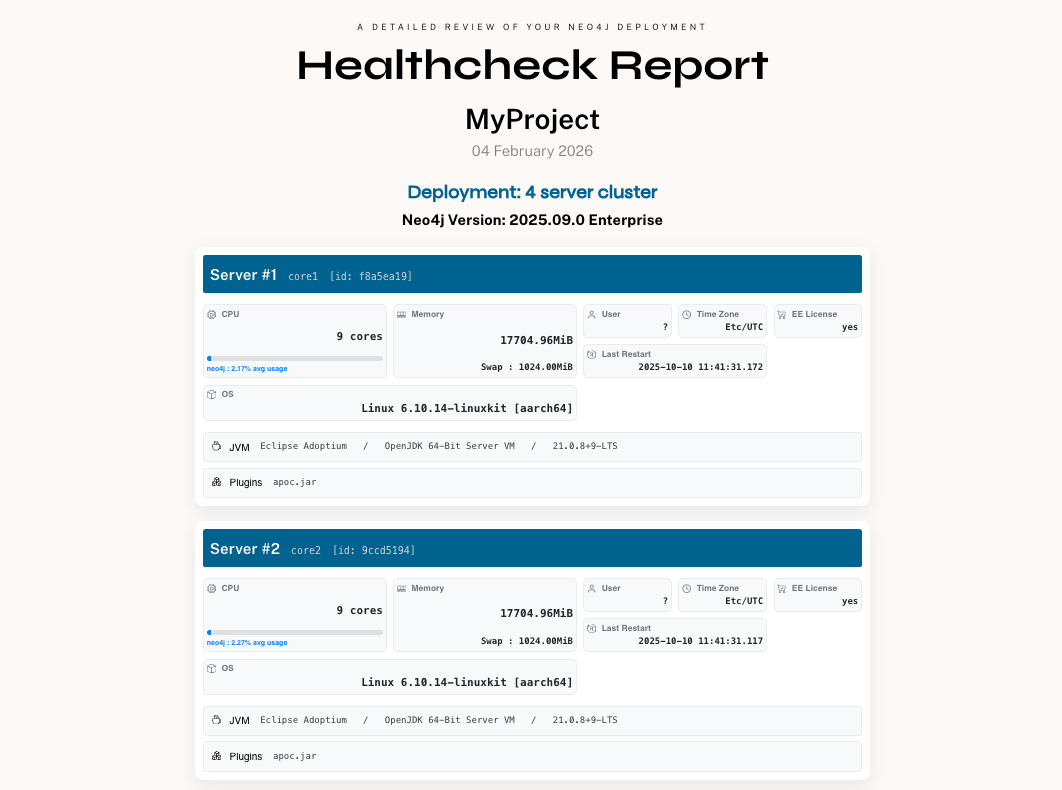Click the 'core2' server name

click(x=306, y=550)
